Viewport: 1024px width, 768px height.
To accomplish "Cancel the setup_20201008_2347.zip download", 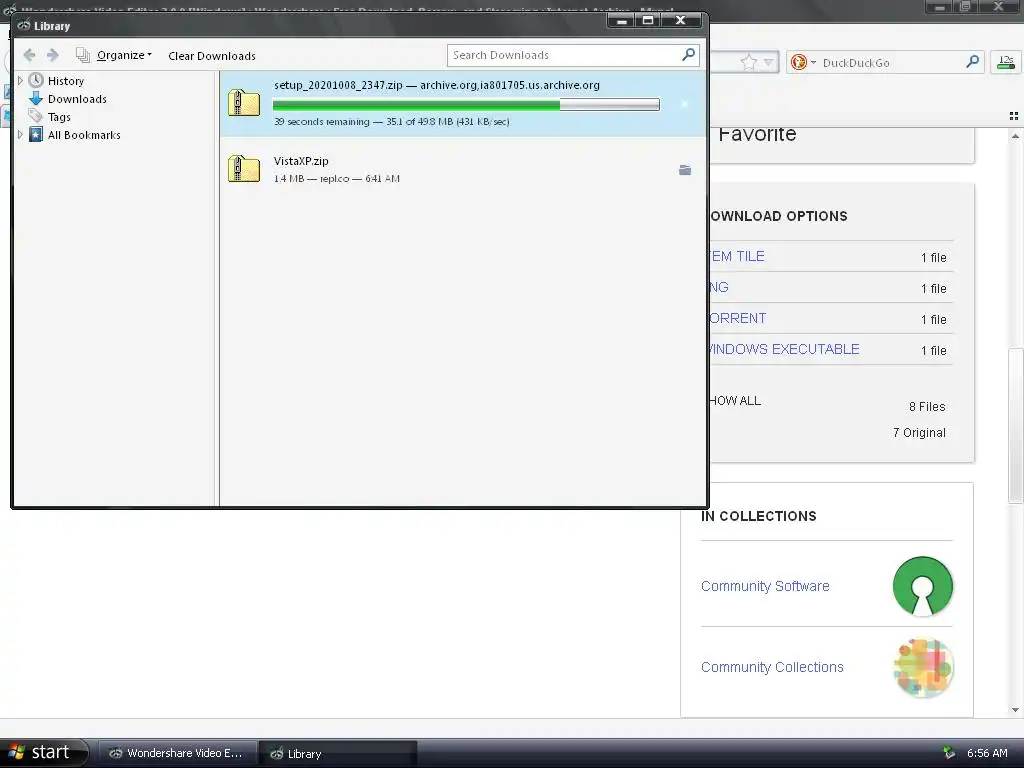I will click(x=684, y=104).
